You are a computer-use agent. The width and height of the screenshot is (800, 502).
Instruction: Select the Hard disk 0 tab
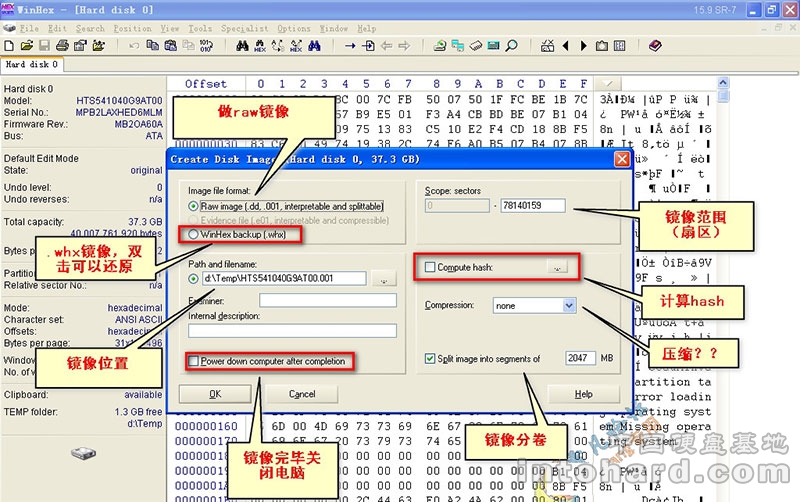32,64
